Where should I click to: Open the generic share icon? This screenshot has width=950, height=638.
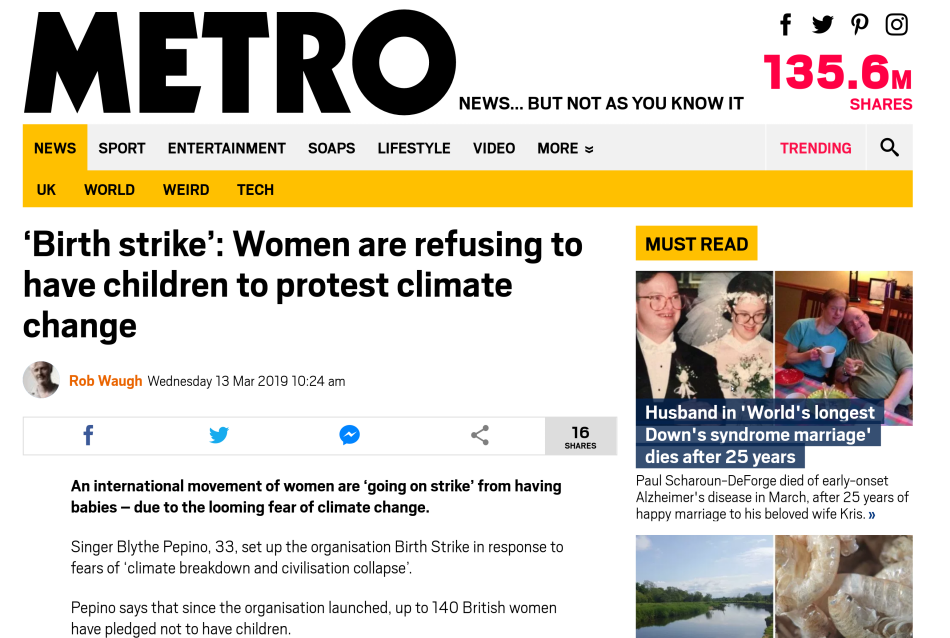pyautogui.click(x=480, y=435)
